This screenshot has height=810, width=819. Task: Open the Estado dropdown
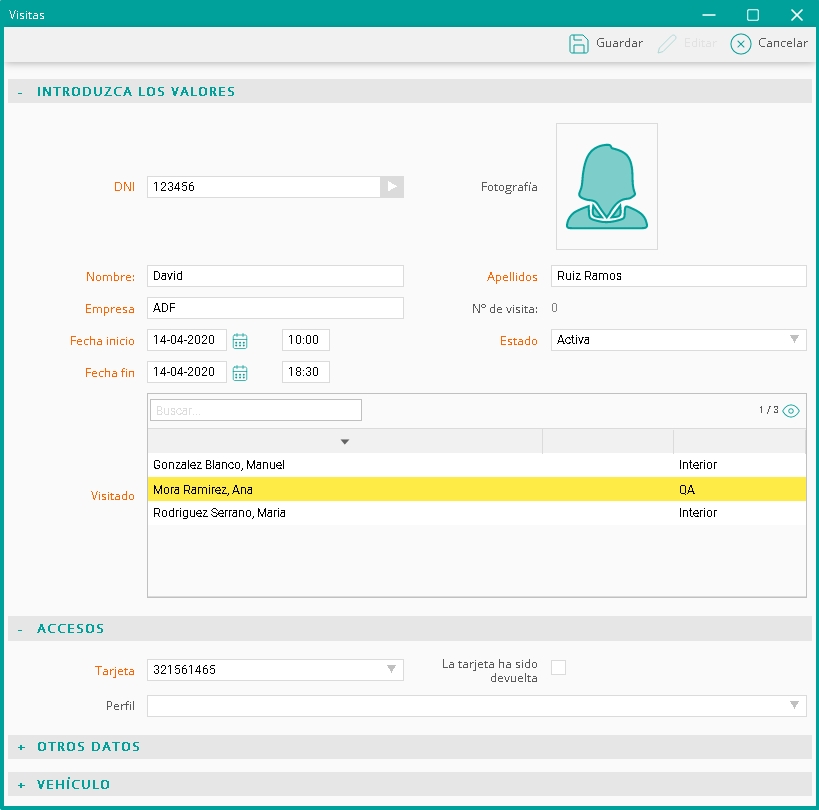coord(794,339)
